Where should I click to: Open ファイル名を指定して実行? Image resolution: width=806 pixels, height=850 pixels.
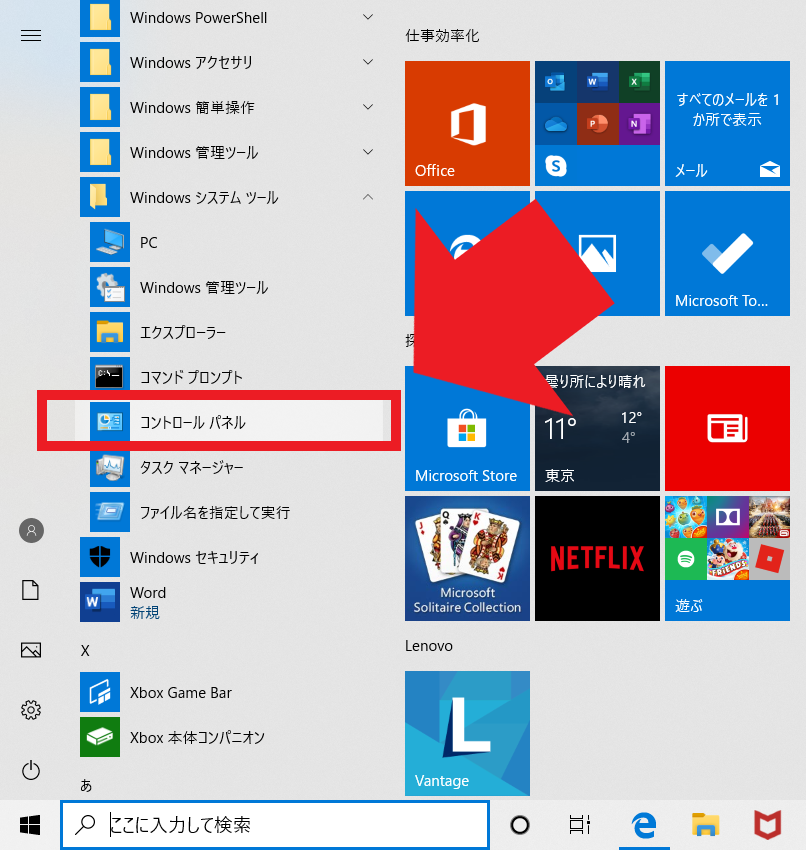tap(230, 512)
